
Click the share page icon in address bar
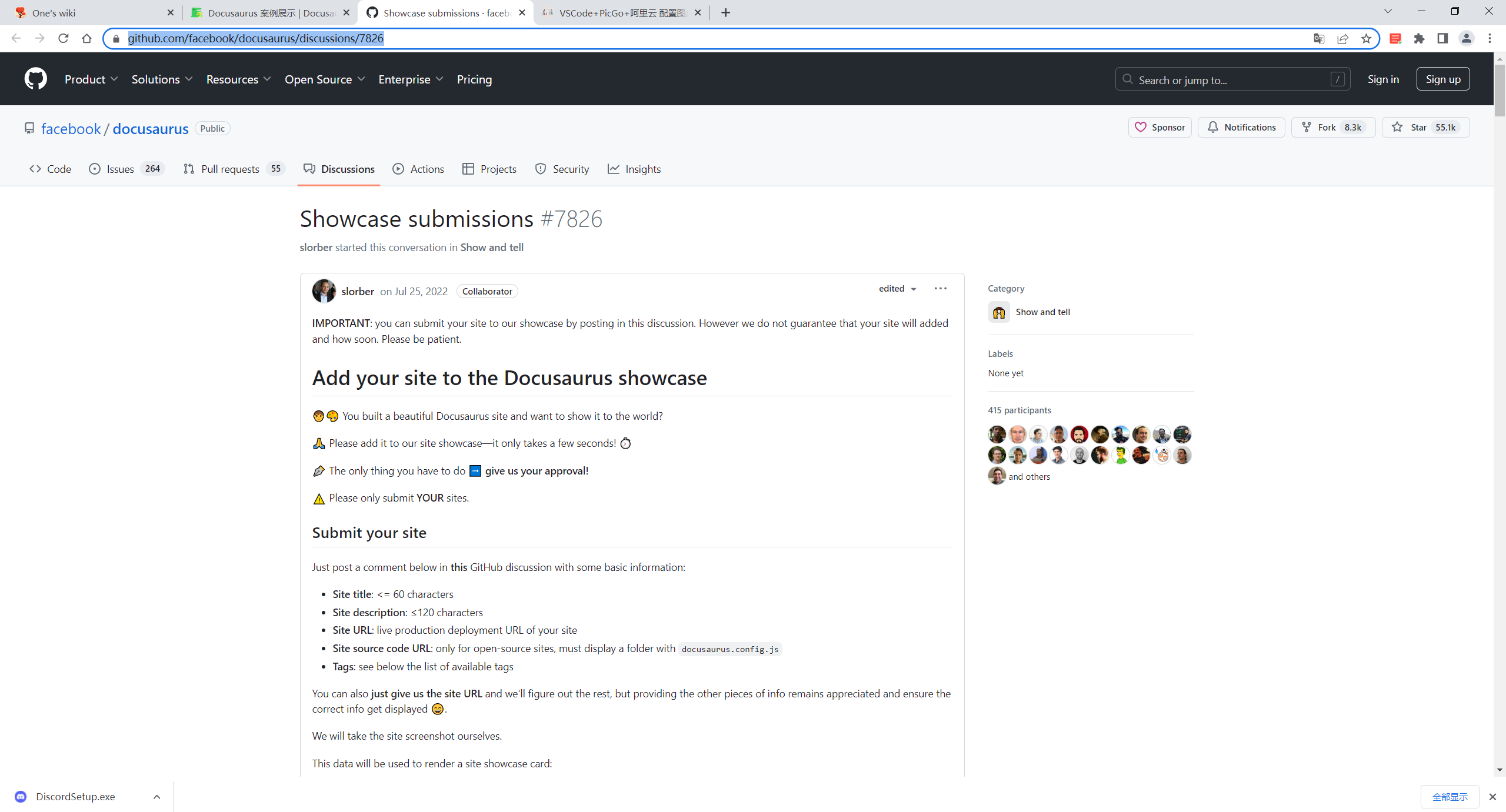(x=1342, y=38)
